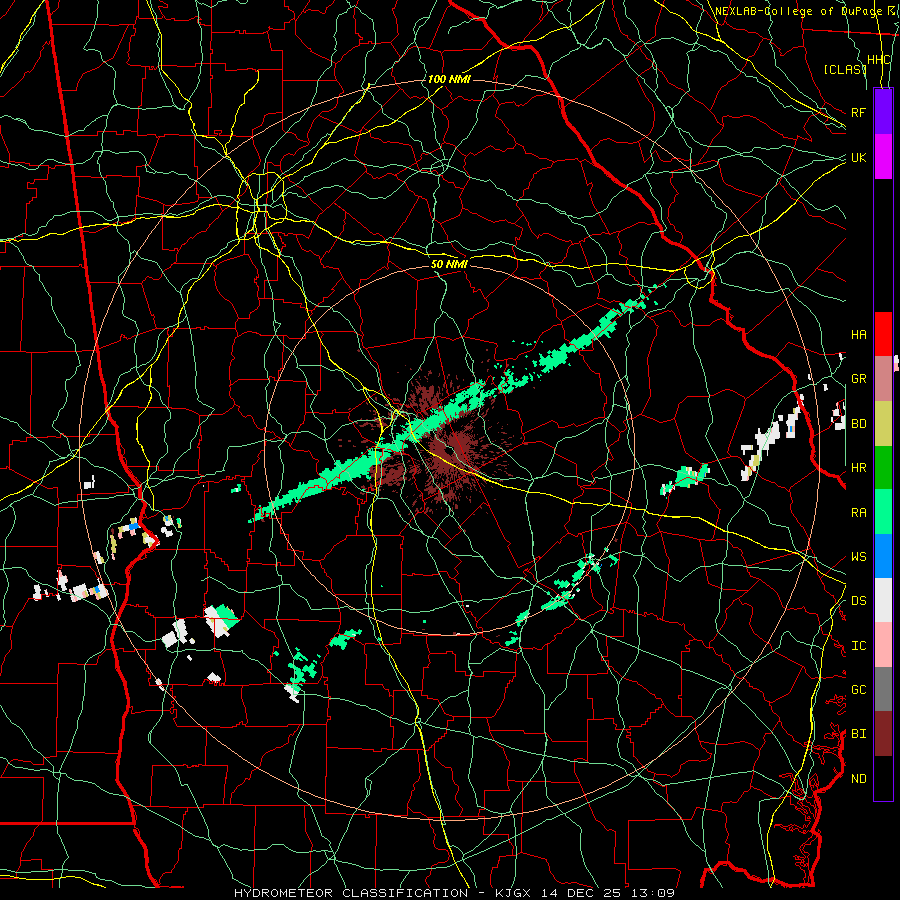This screenshot has width=900, height=900.
Task: Select the "BD" legend label
Action: pos(858,424)
